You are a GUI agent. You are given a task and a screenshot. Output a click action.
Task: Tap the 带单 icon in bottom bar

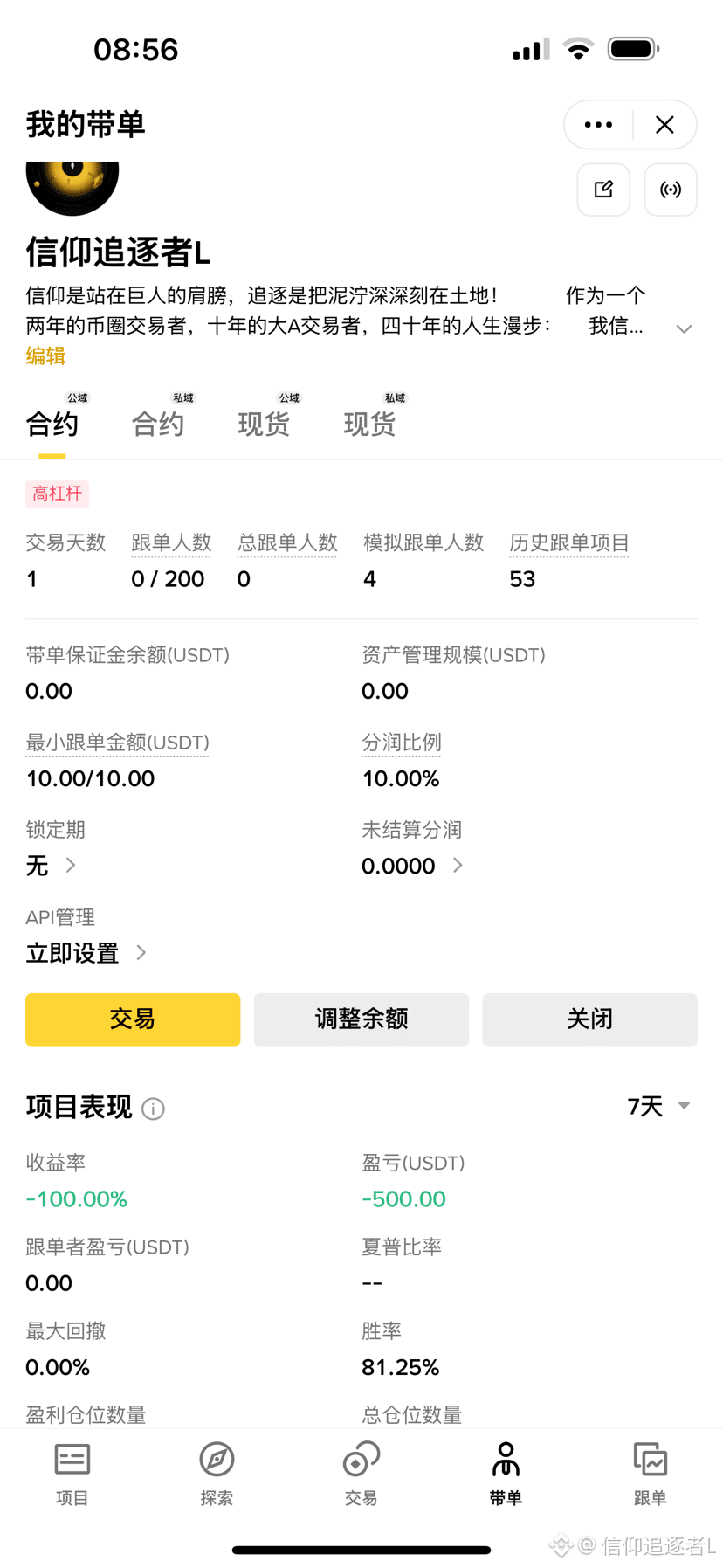click(x=506, y=1473)
